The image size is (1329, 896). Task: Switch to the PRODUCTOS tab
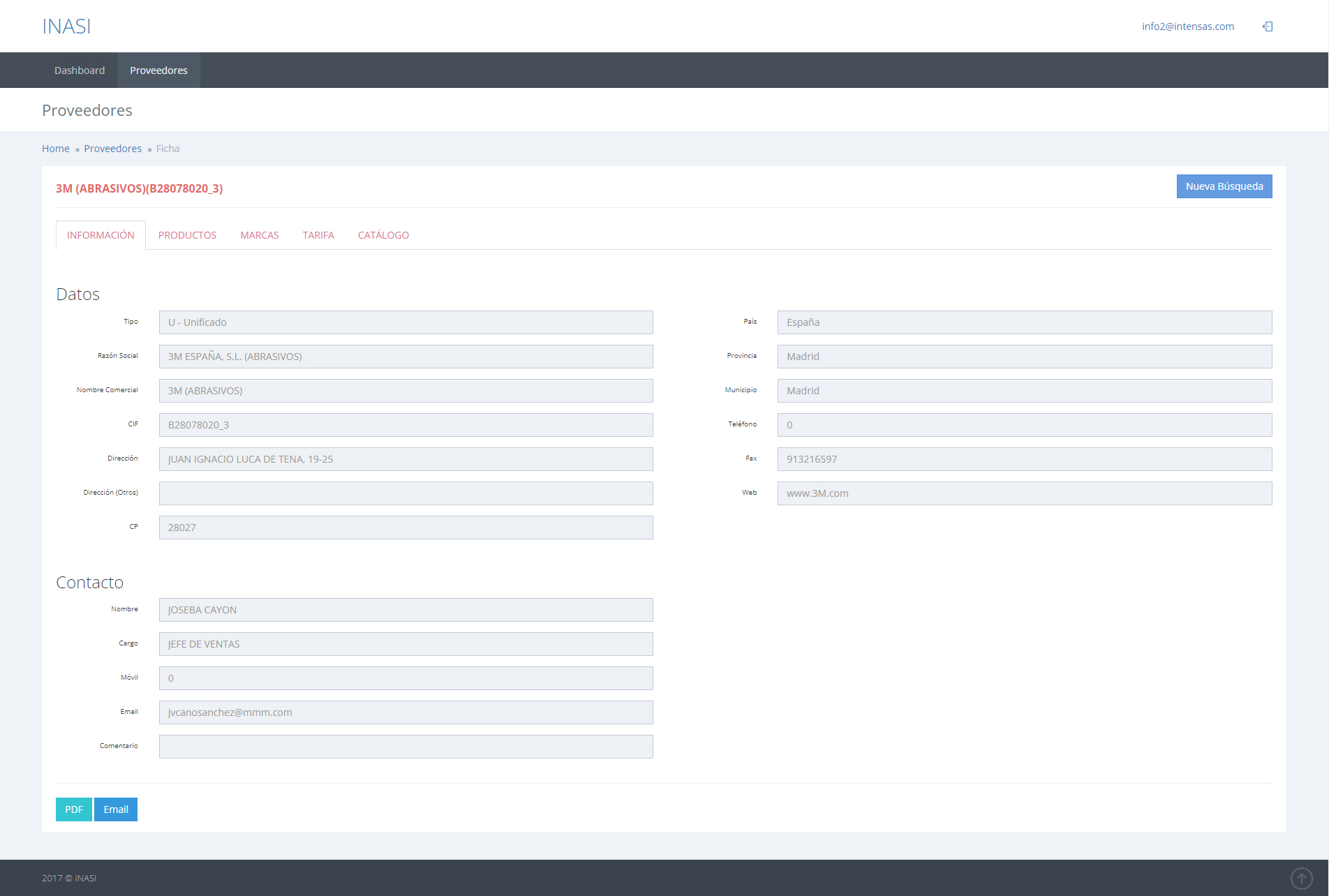(x=187, y=235)
